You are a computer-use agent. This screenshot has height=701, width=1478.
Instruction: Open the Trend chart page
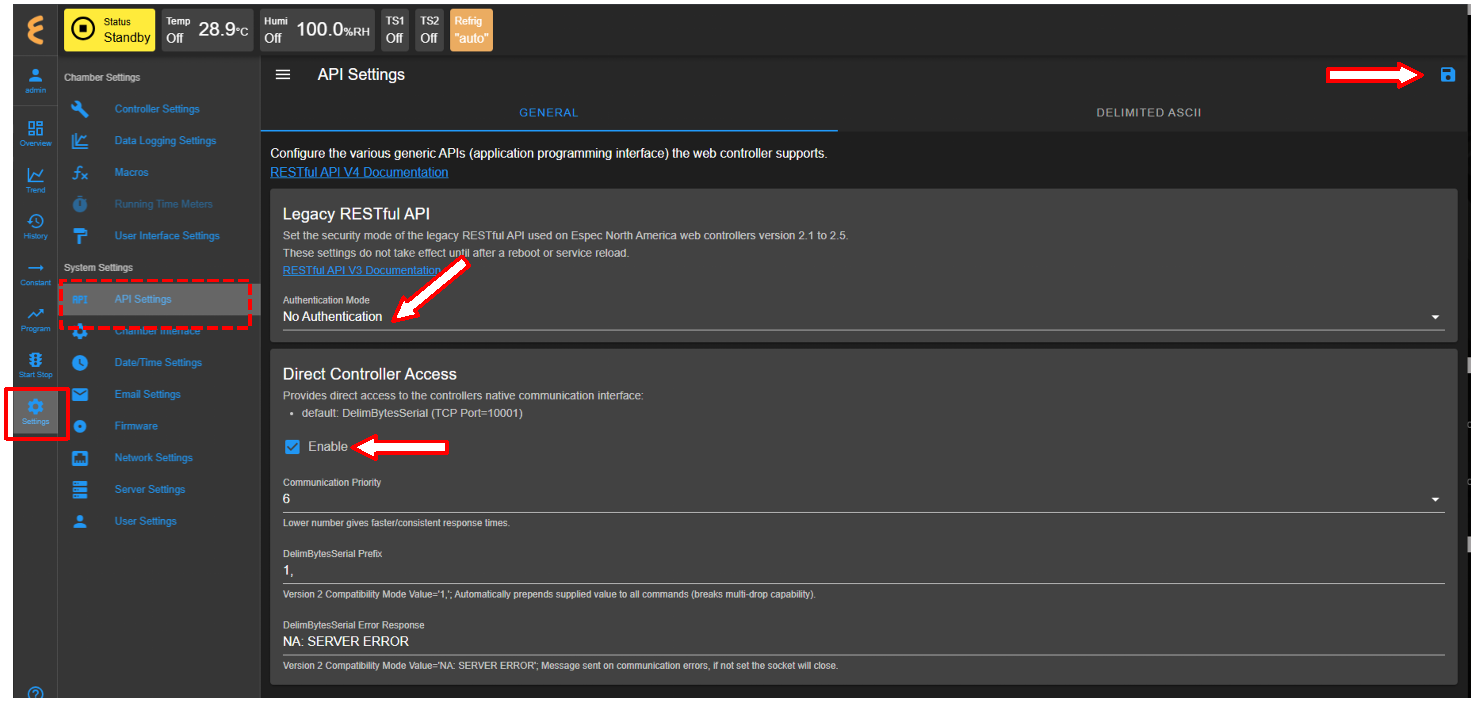pos(35,179)
